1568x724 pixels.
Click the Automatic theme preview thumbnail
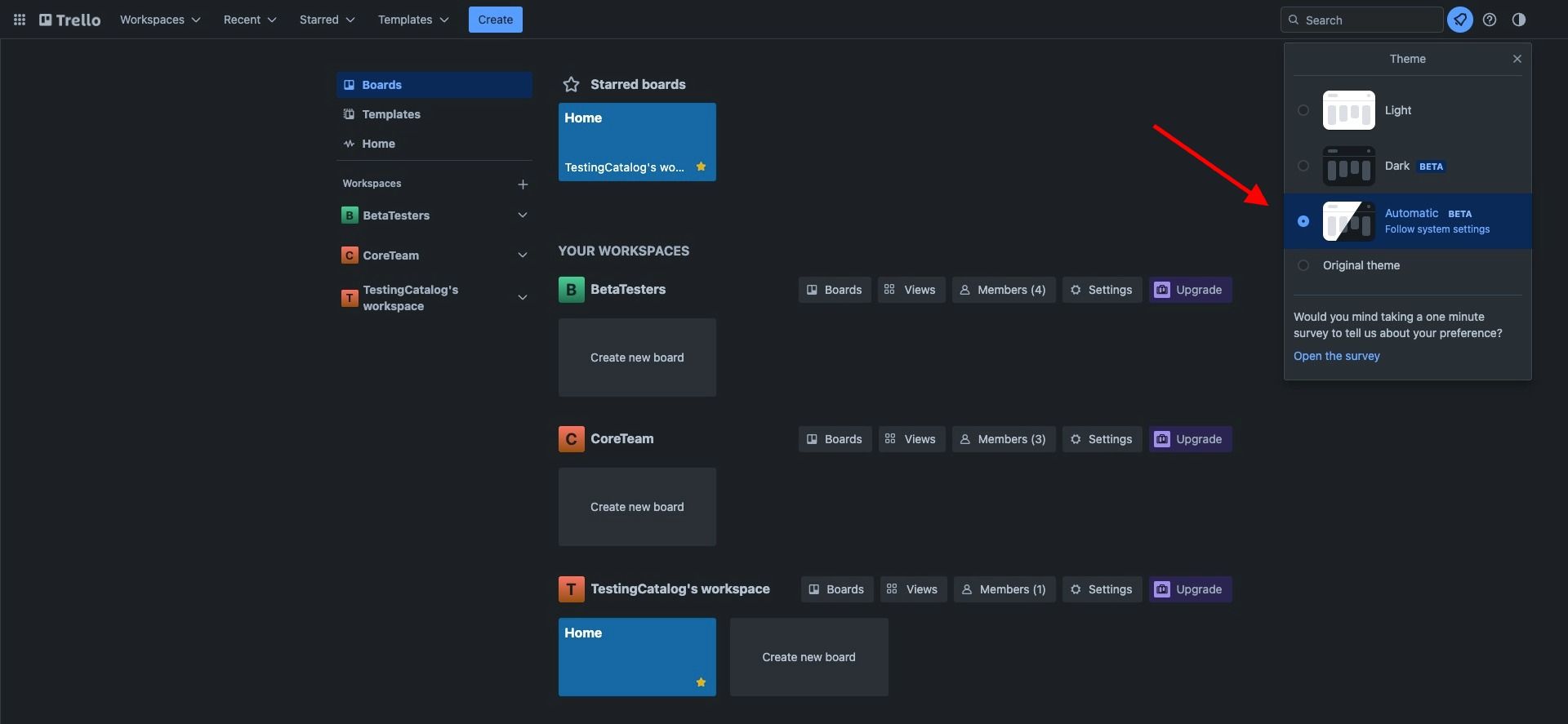pyautogui.click(x=1349, y=221)
